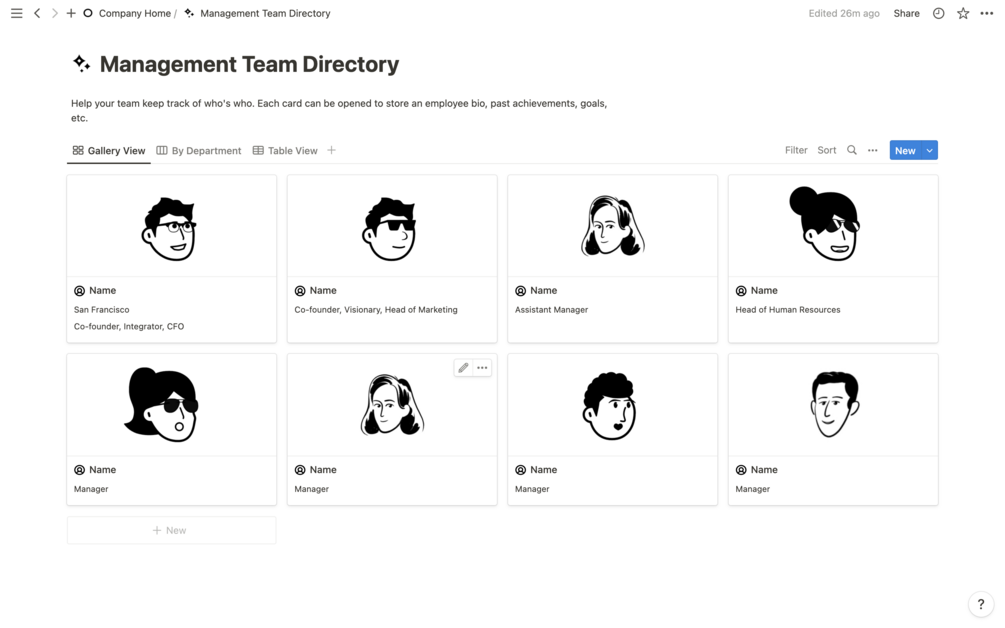Click Co-founder, Visionary, Head of Marketing text

[x=376, y=310]
